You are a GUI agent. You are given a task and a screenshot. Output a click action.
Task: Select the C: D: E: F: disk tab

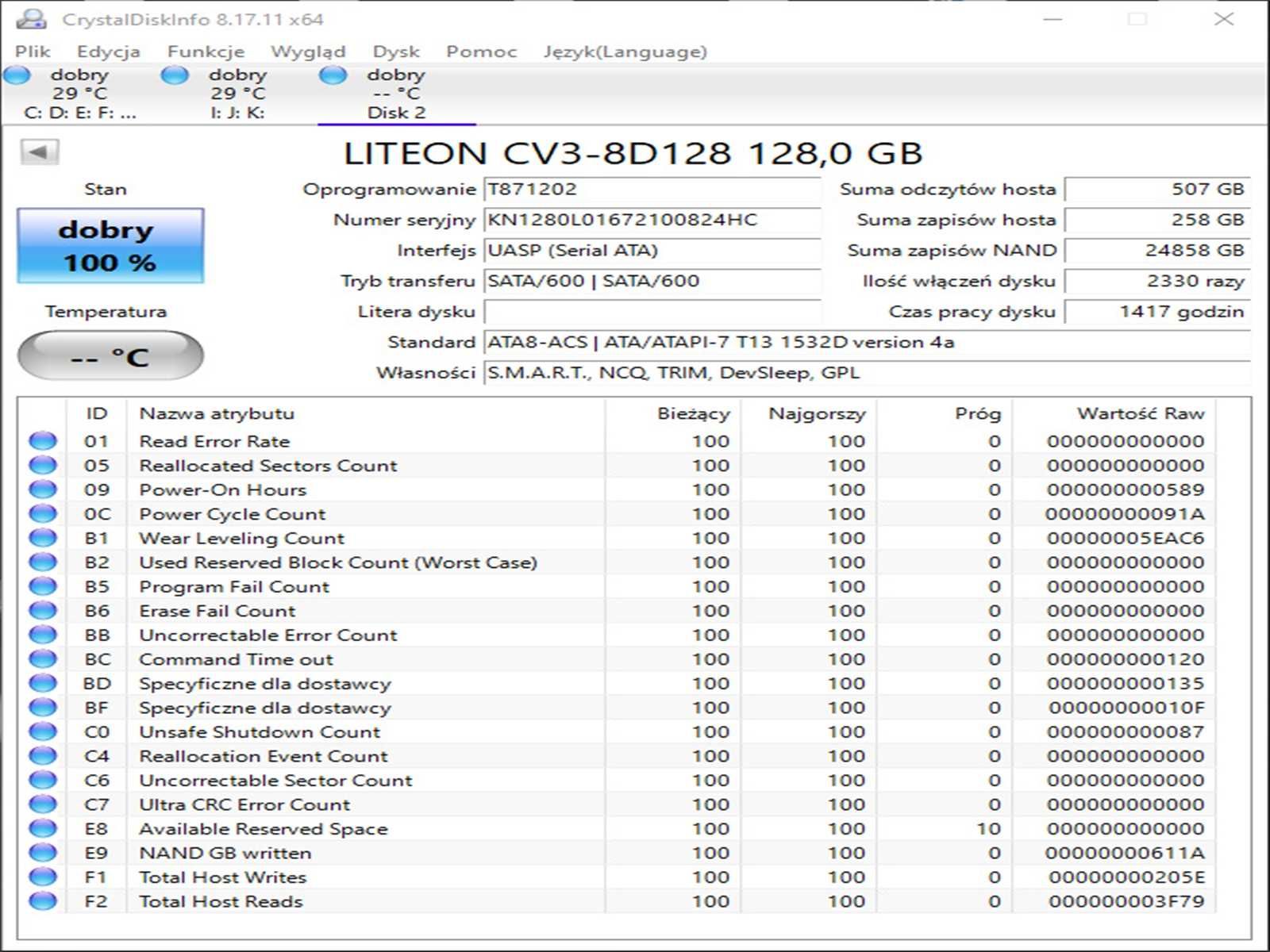point(79,94)
